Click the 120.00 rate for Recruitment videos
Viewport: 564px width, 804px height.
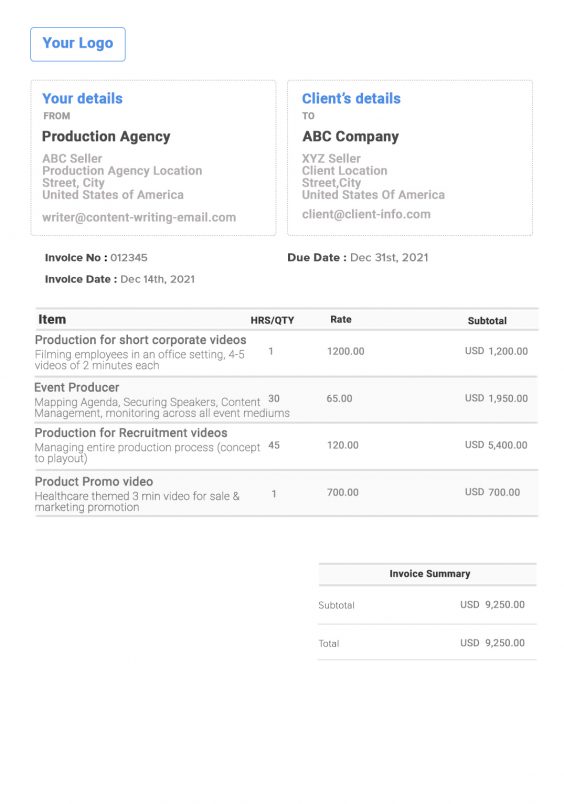(x=343, y=445)
